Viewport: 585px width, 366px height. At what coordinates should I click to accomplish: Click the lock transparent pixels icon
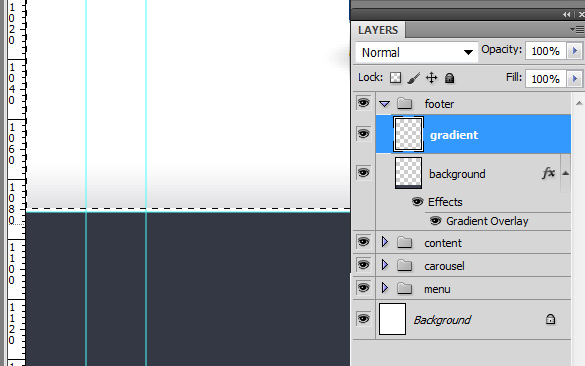(x=395, y=78)
